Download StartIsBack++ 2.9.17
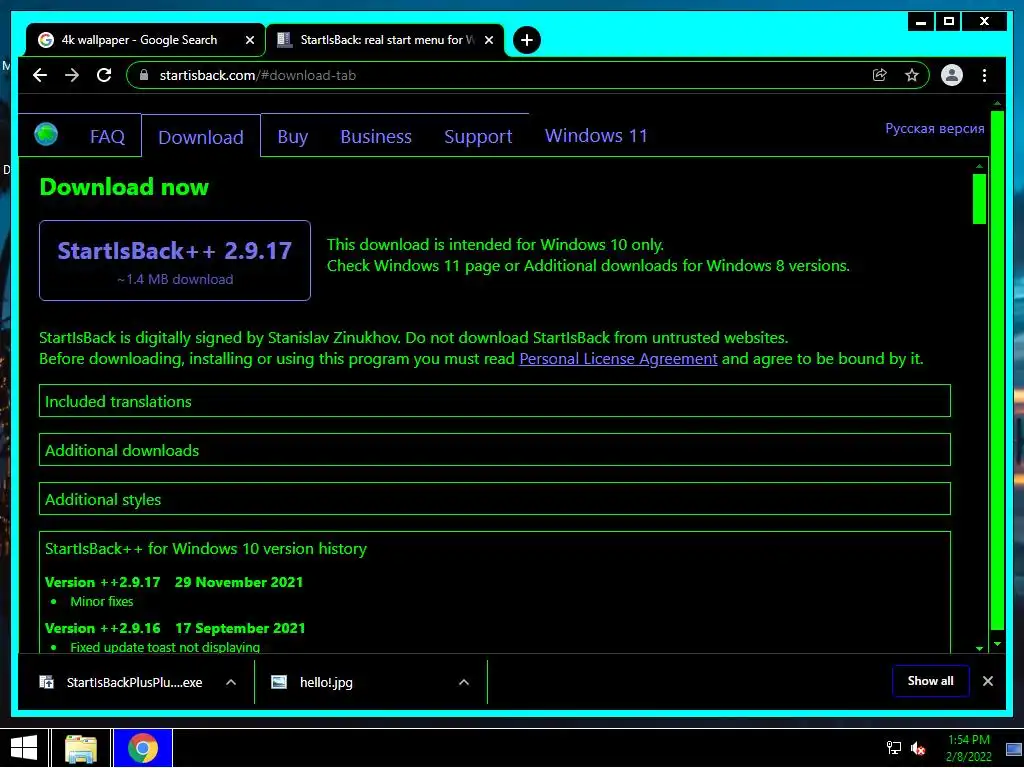The width and height of the screenshot is (1024, 768). click(x=175, y=261)
